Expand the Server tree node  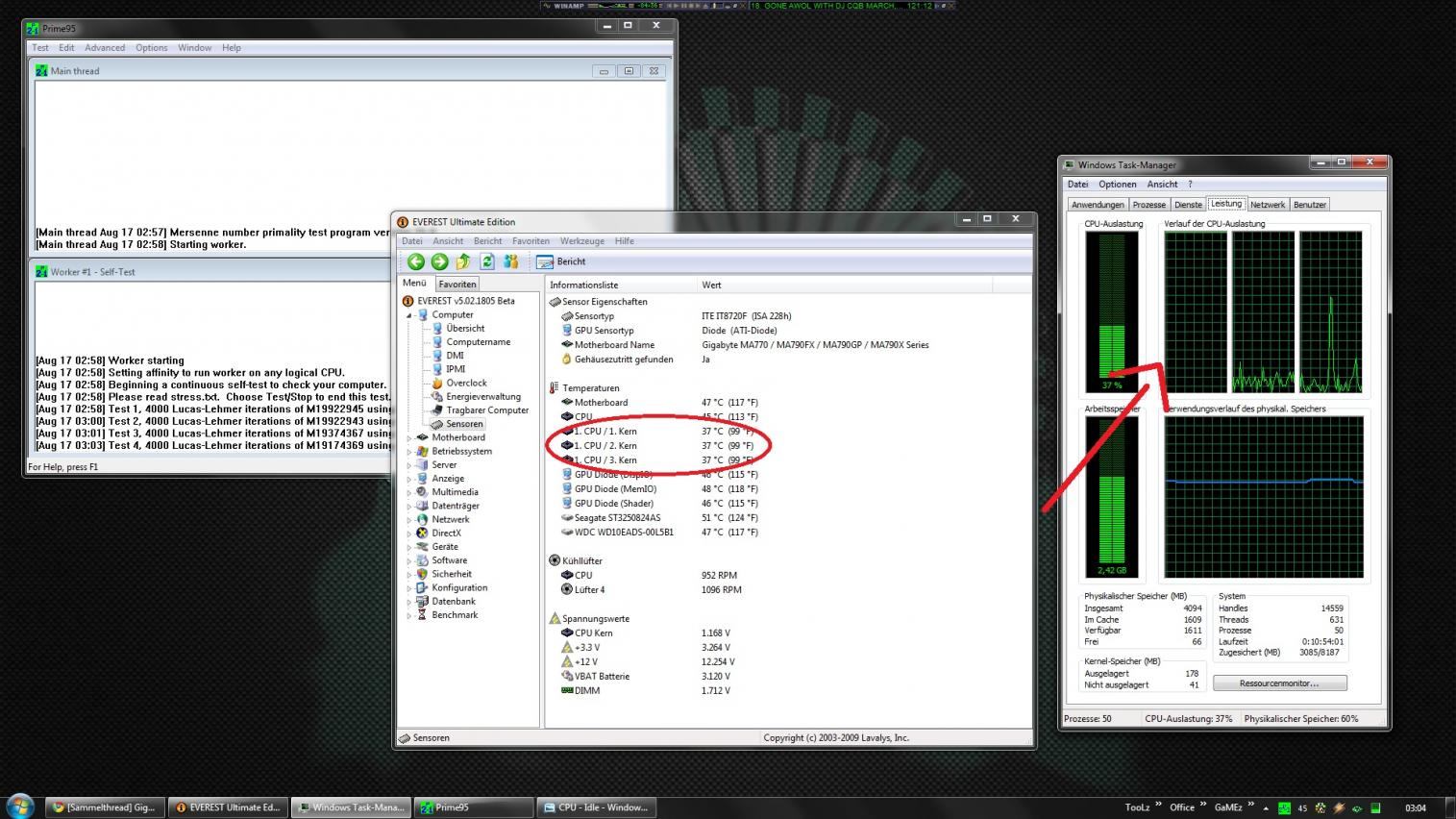(x=409, y=464)
